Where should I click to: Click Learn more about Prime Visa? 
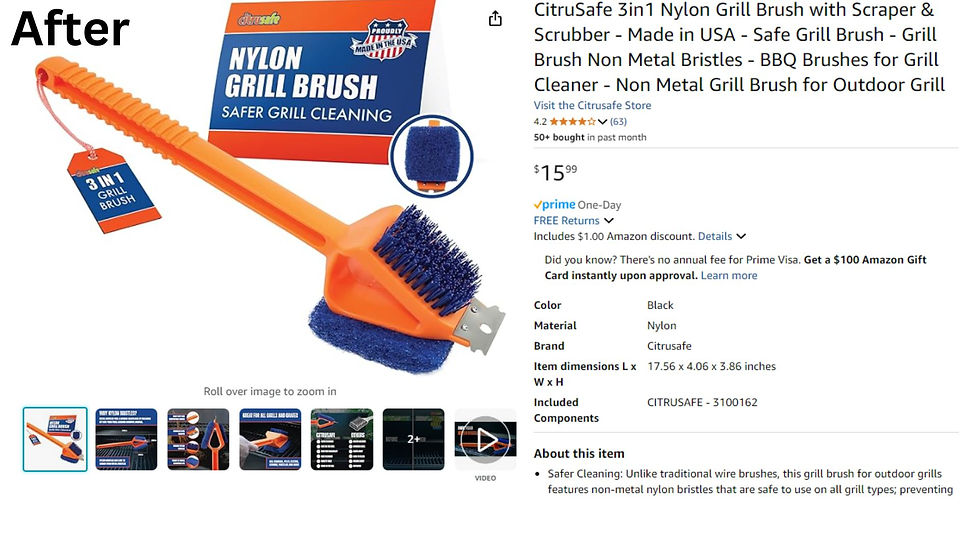coord(729,276)
